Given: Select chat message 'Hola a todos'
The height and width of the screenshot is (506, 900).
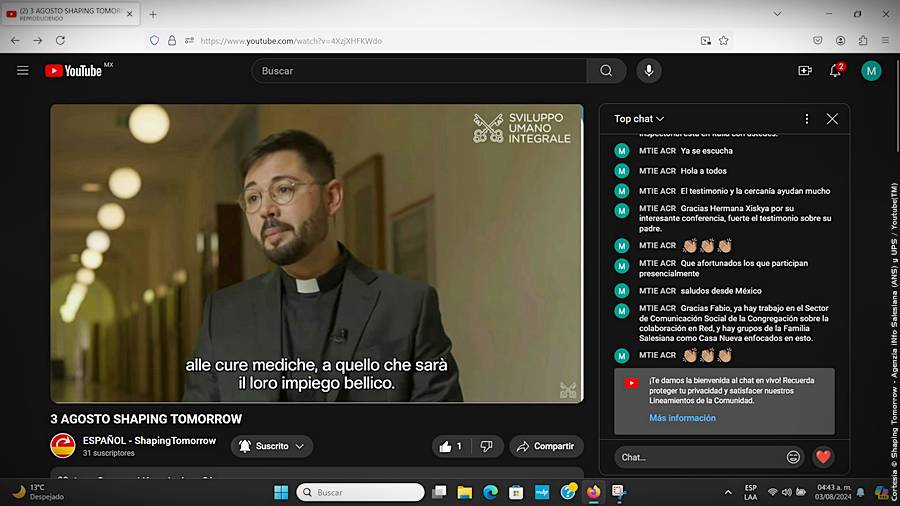Looking at the screenshot, I should coord(703,171).
